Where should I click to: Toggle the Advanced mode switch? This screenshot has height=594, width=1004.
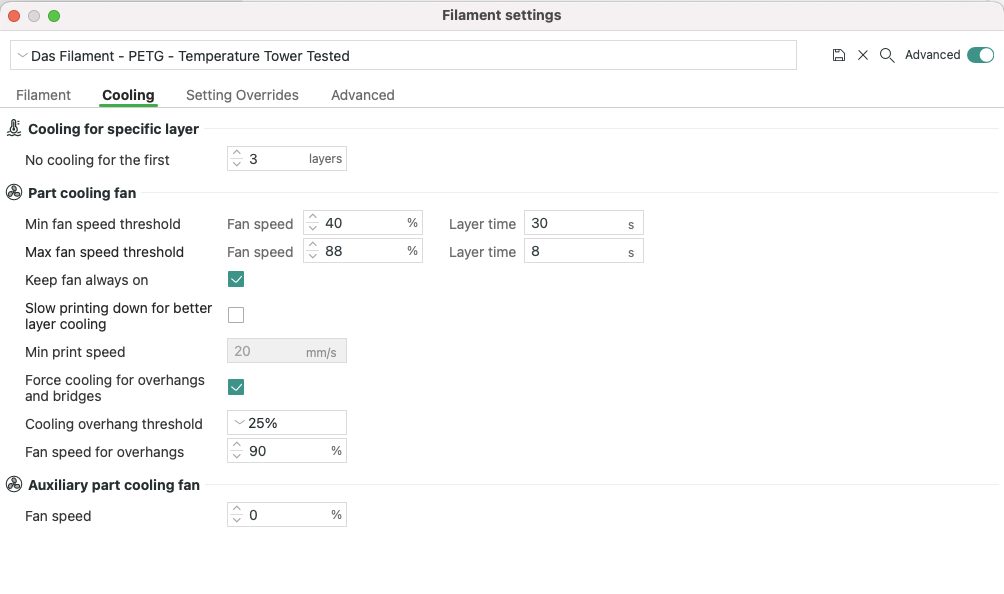pos(980,55)
